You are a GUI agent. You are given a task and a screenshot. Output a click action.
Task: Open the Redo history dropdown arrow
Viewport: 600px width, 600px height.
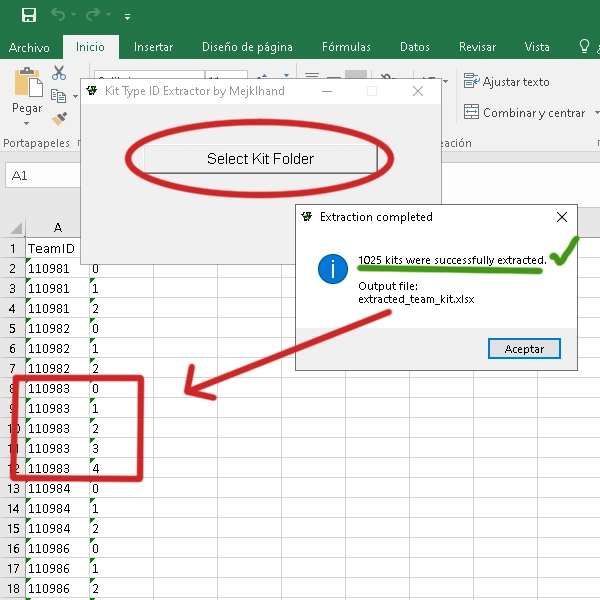pos(109,15)
